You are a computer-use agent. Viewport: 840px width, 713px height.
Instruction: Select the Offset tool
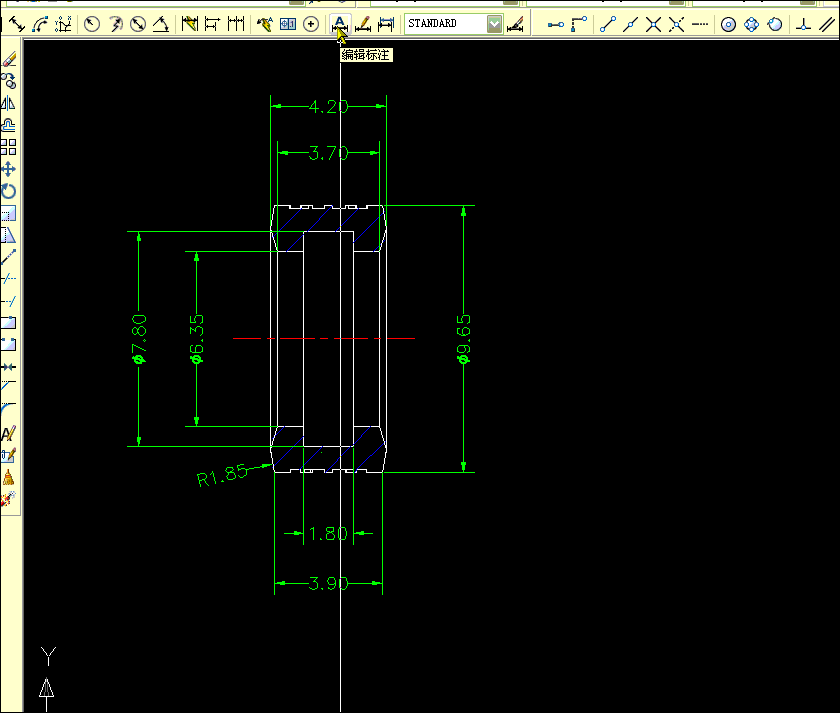click(9, 125)
